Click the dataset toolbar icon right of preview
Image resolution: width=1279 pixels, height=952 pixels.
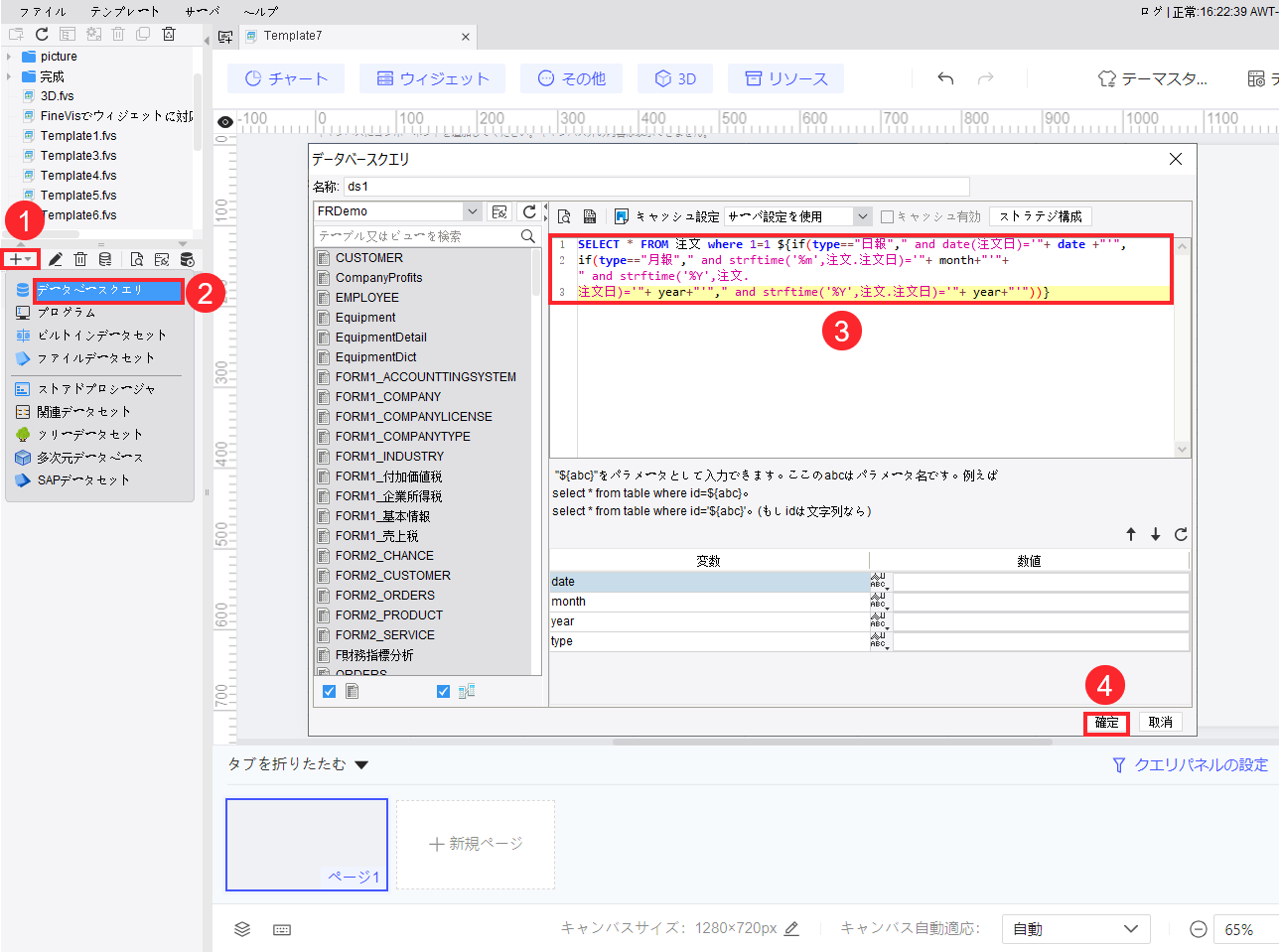coord(162,259)
